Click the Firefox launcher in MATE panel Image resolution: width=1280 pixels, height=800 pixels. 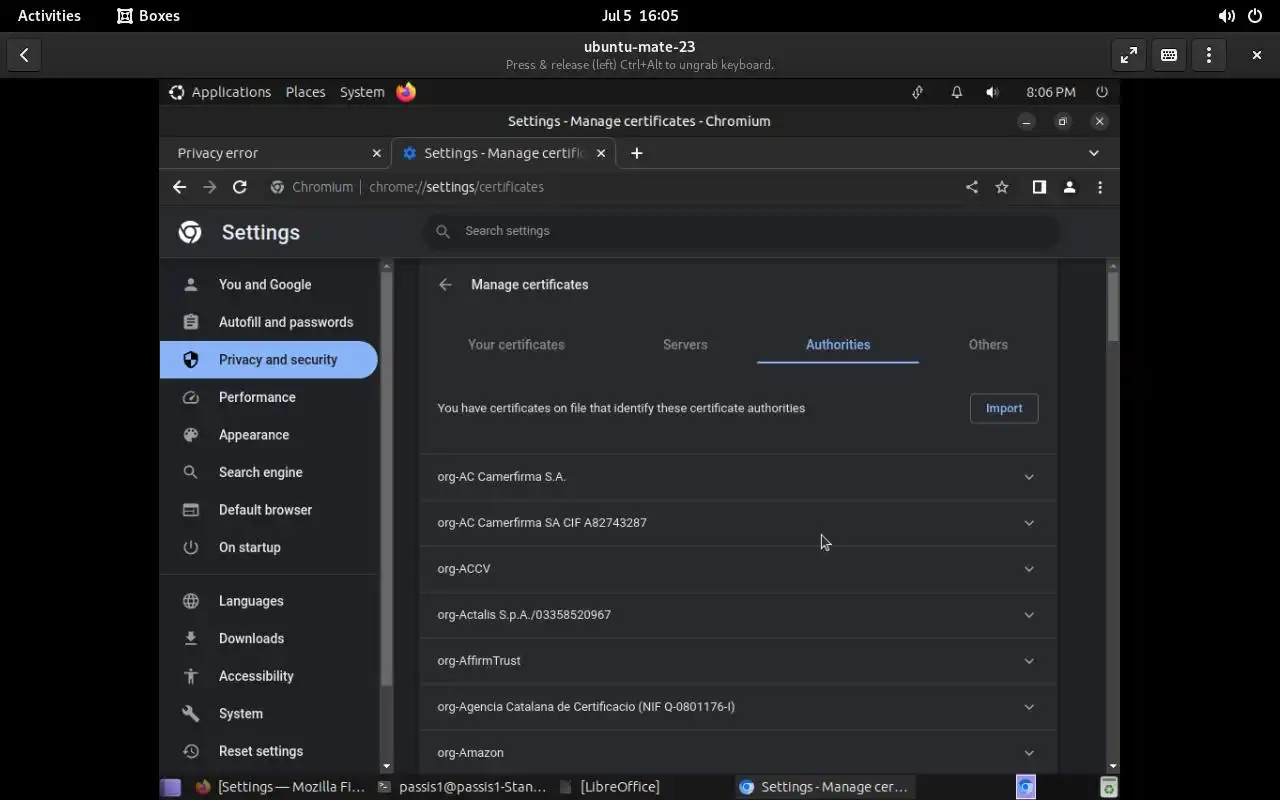[x=406, y=92]
